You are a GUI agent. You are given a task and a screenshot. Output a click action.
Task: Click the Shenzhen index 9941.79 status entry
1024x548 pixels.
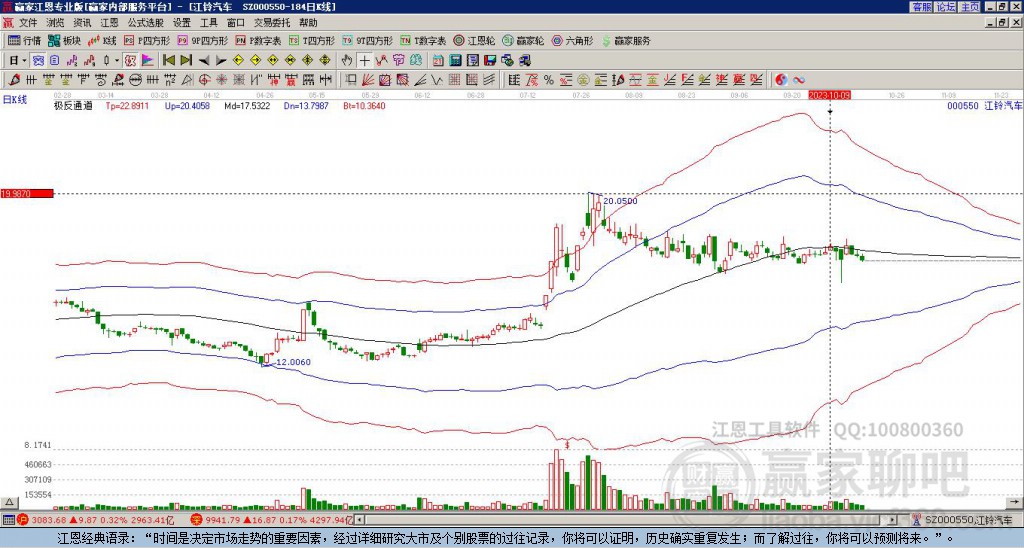[271, 520]
